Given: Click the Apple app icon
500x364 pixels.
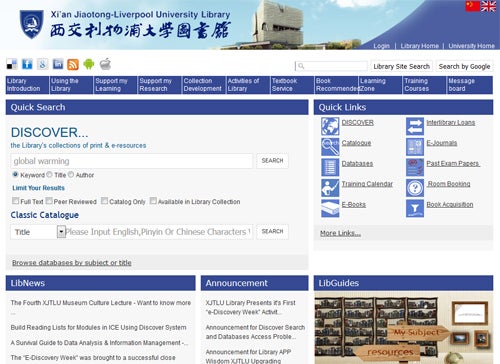Looking at the screenshot, I should point(105,64).
